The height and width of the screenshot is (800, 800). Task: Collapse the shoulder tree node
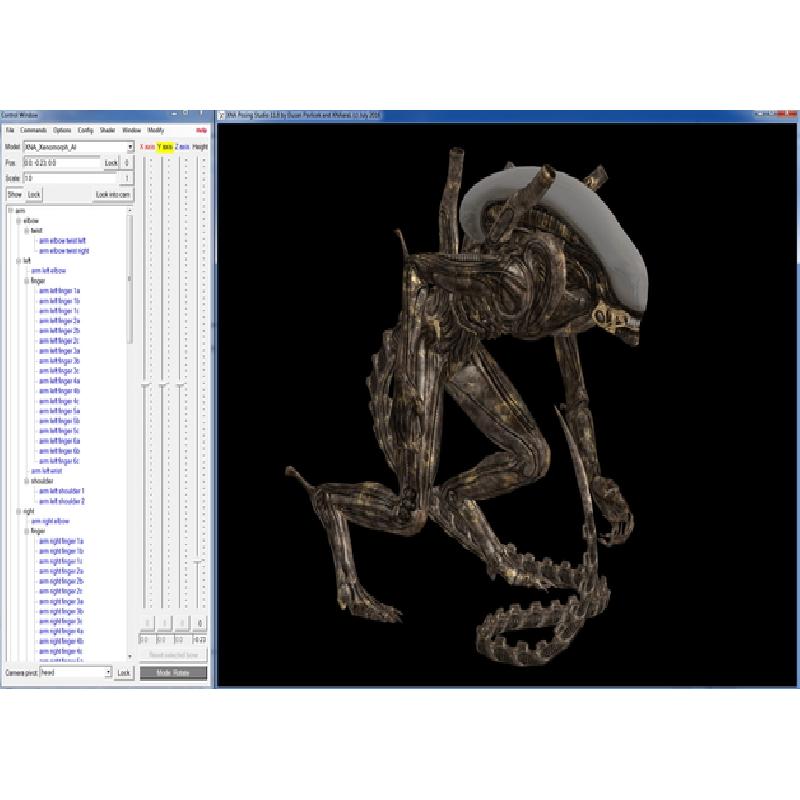pyautogui.click(x=27, y=481)
